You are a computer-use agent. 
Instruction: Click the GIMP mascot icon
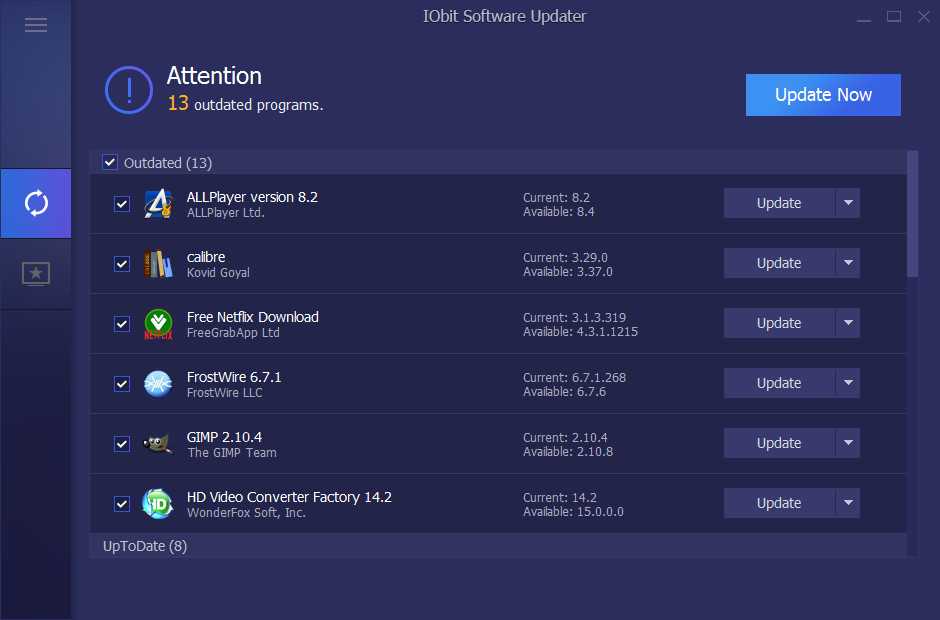[x=158, y=444]
